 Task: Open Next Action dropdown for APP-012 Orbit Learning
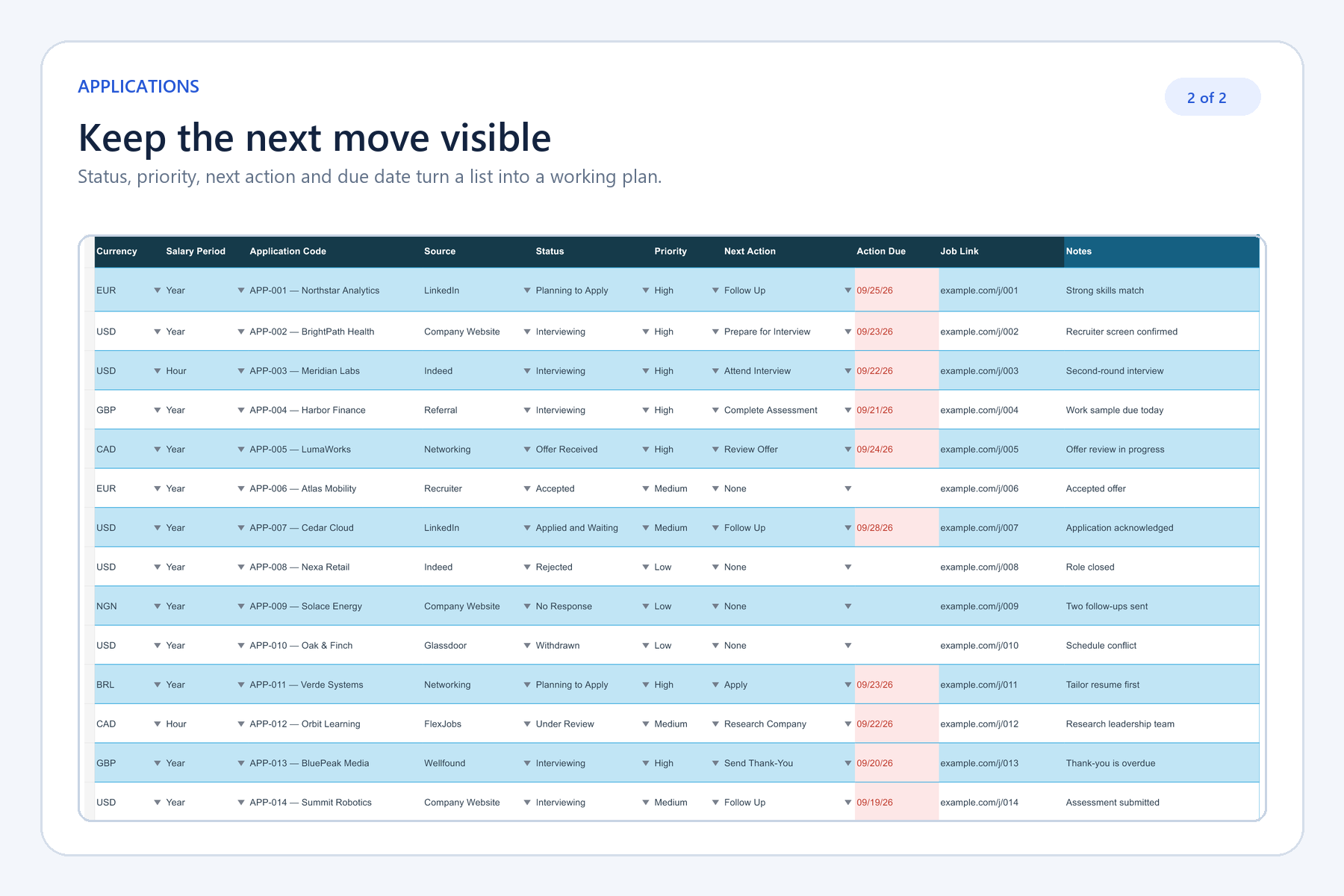[848, 724]
